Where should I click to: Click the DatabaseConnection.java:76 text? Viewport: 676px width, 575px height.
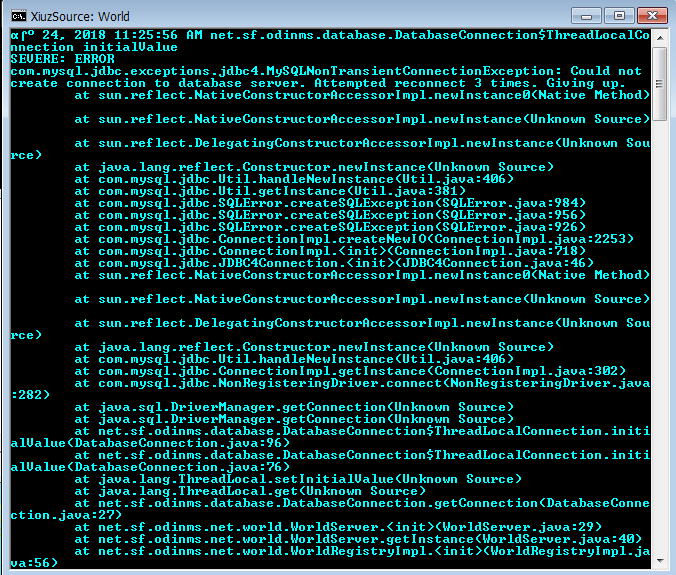click(x=182, y=467)
